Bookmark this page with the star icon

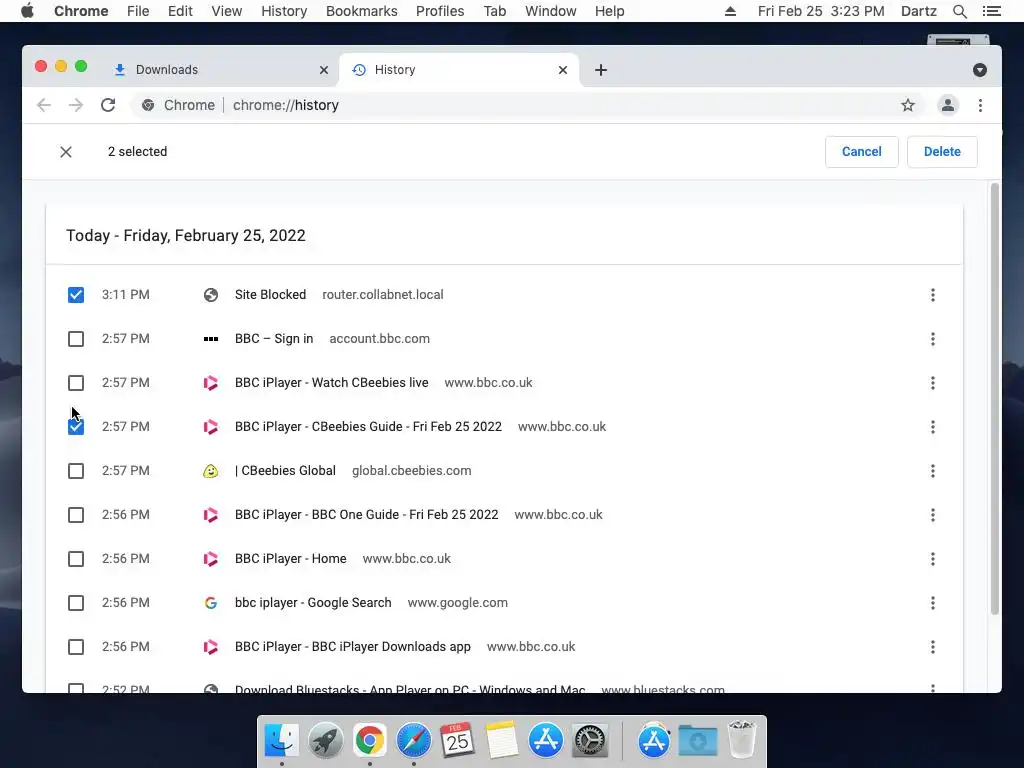[908, 105]
